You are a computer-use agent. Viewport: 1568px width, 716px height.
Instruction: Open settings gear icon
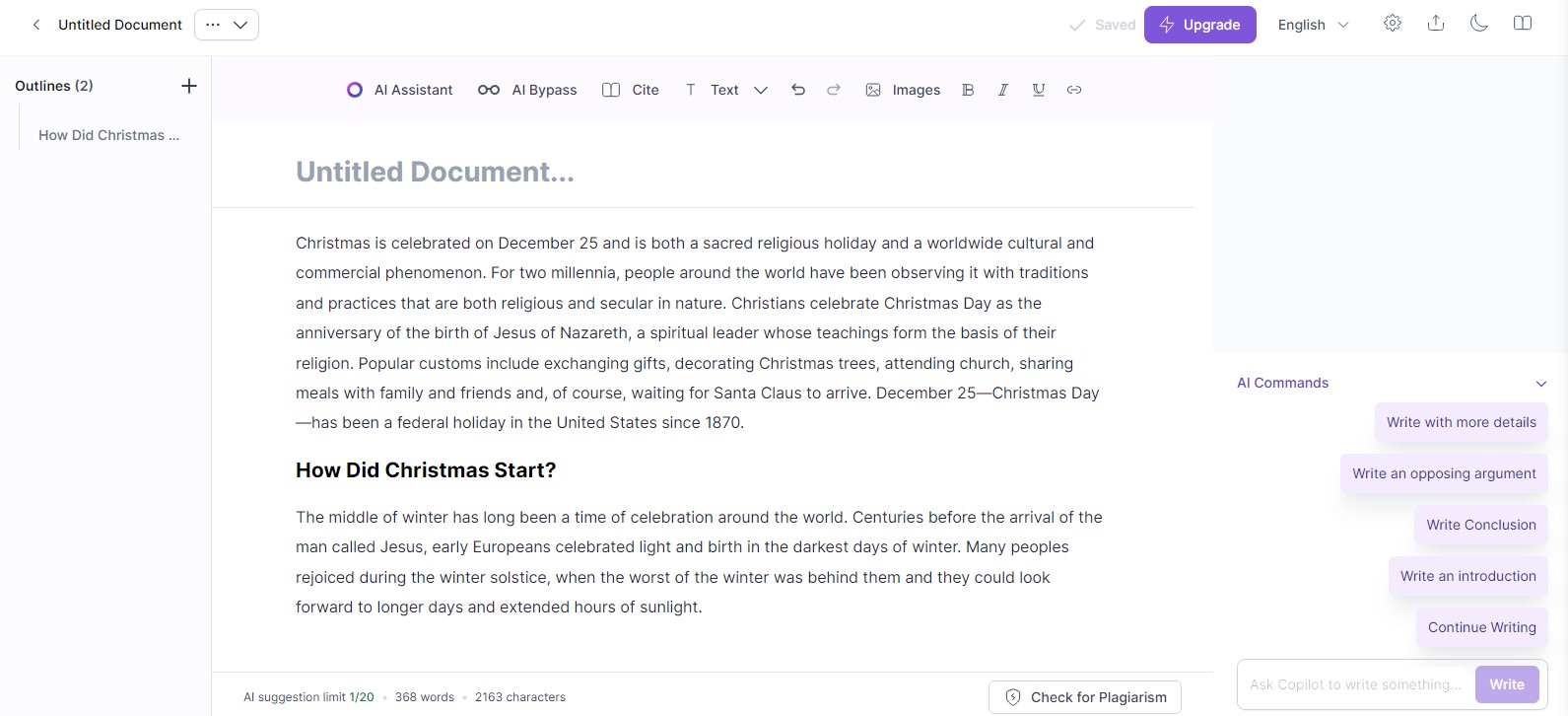pyautogui.click(x=1392, y=24)
